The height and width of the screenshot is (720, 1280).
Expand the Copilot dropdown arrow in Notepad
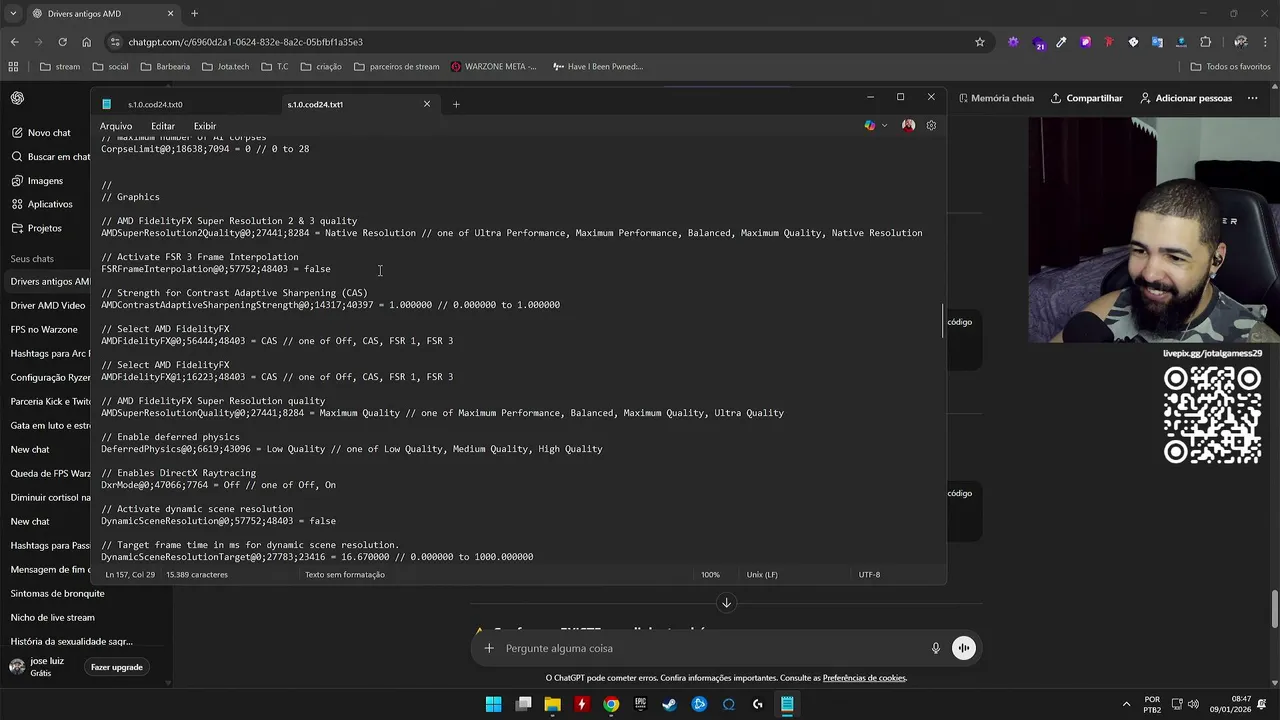click(x=884, y=125)
